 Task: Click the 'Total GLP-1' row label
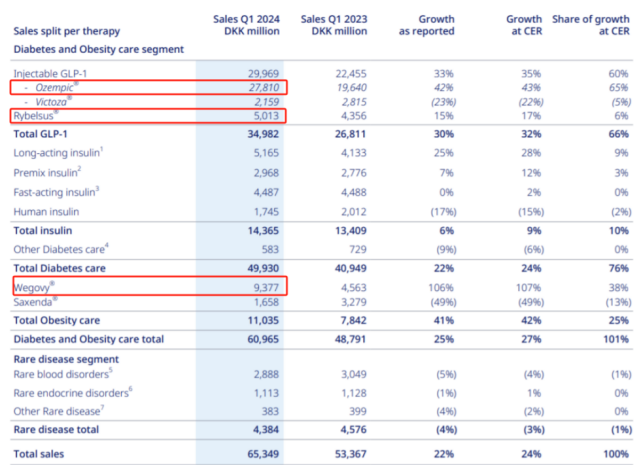click(x=40, y=134)
